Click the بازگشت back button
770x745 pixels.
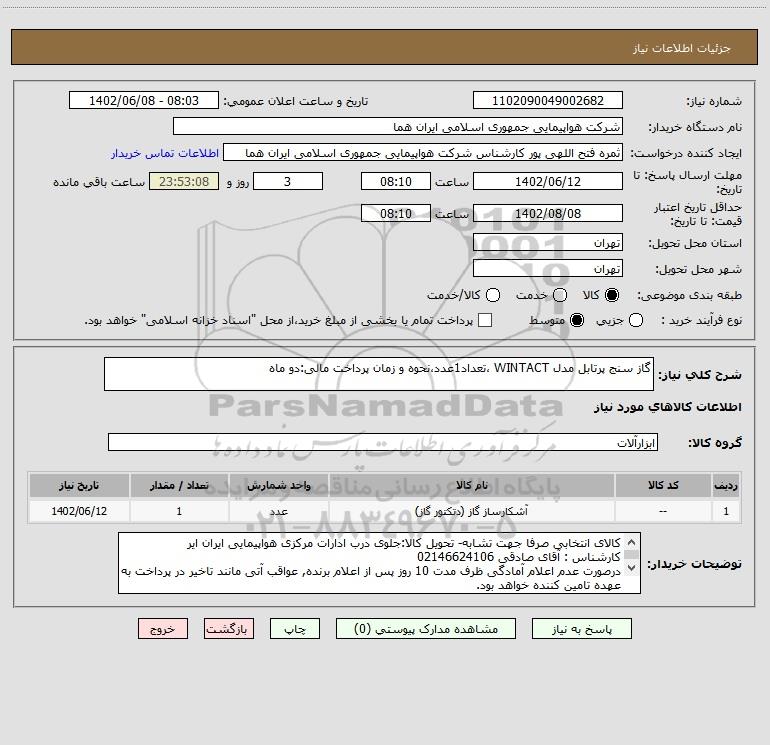pyautogui.click(x=229, y=629)
